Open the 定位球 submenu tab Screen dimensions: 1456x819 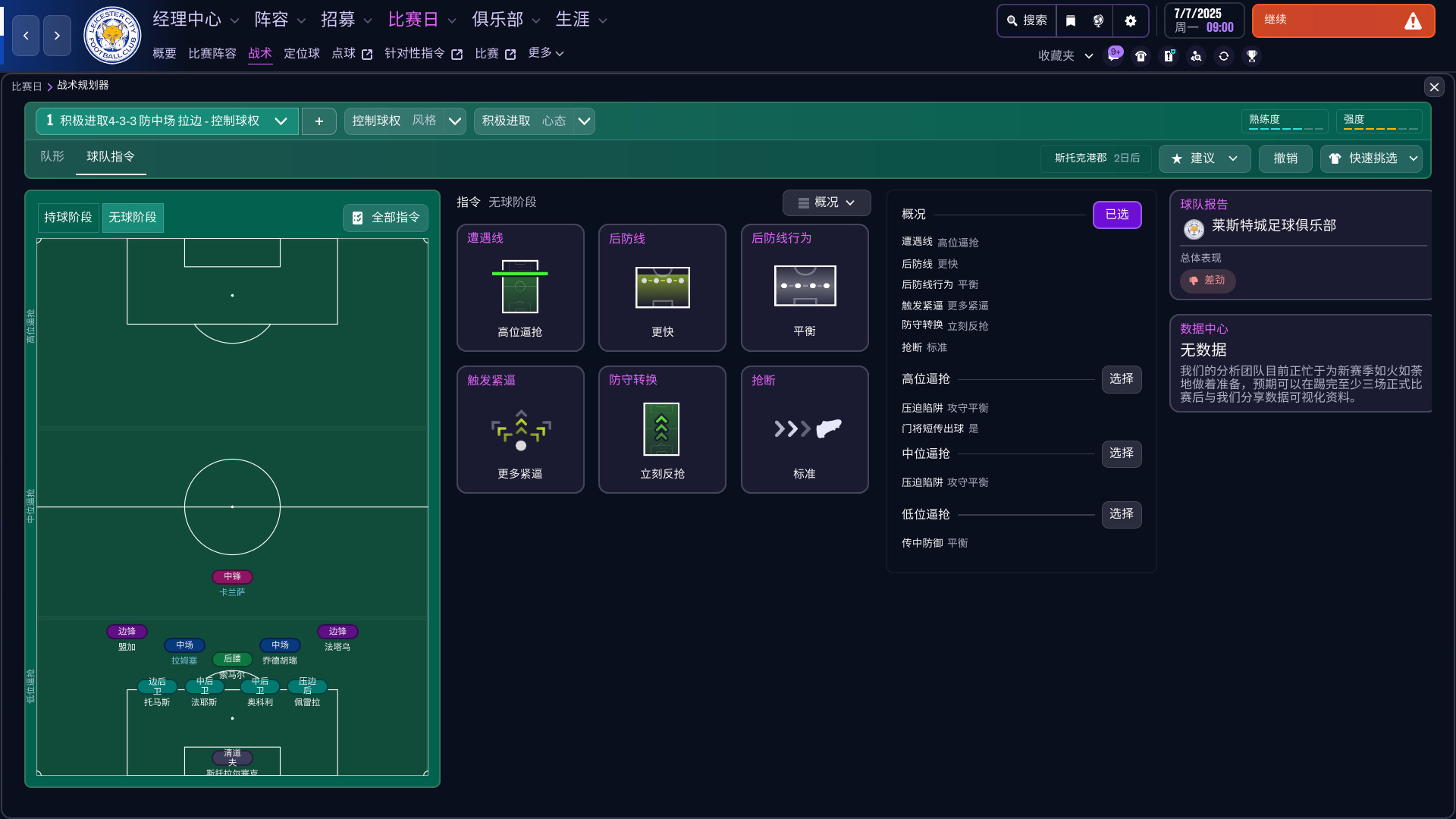tap(302, 53)
